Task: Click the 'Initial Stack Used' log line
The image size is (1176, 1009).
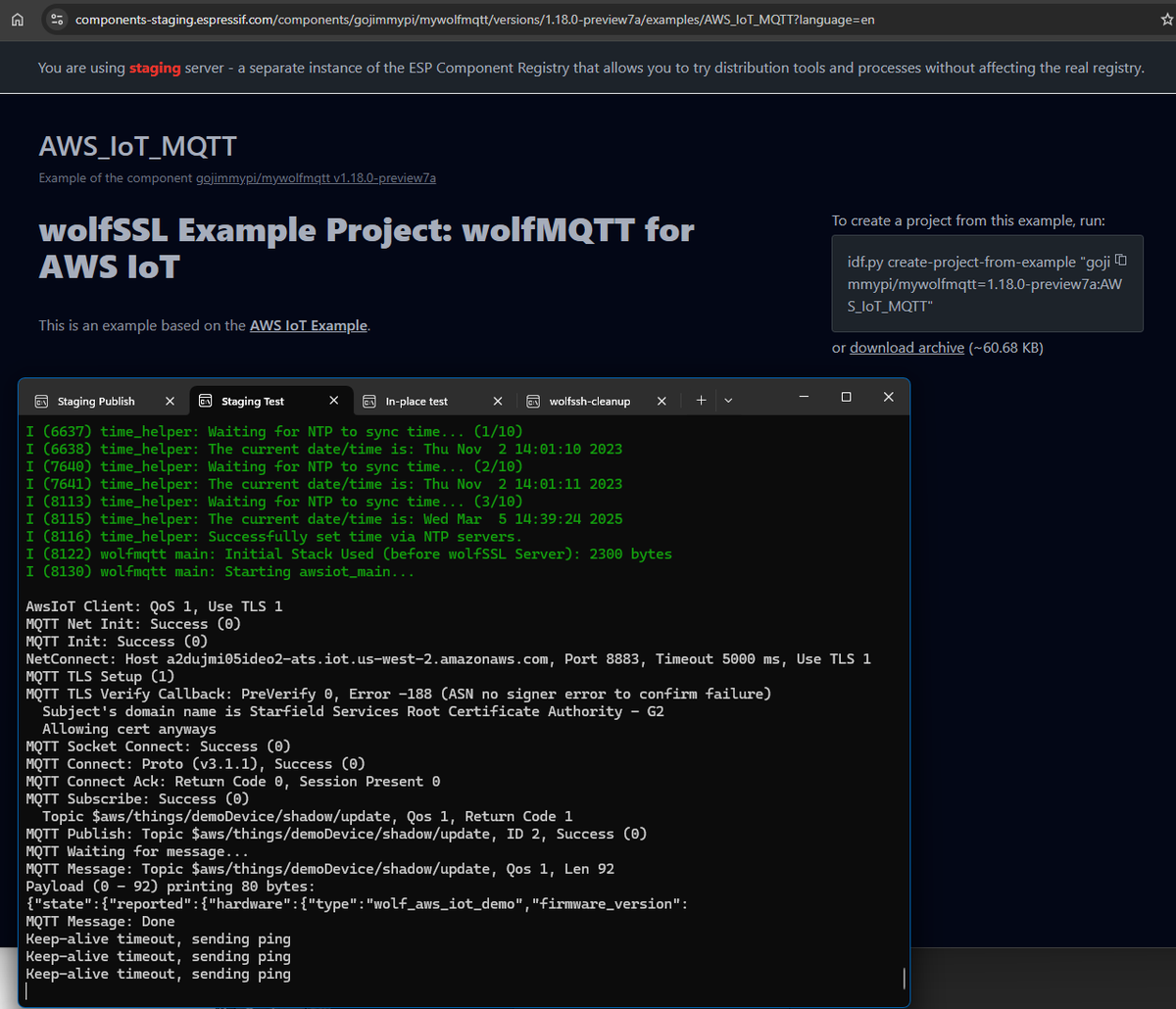Action: point(349,554)
